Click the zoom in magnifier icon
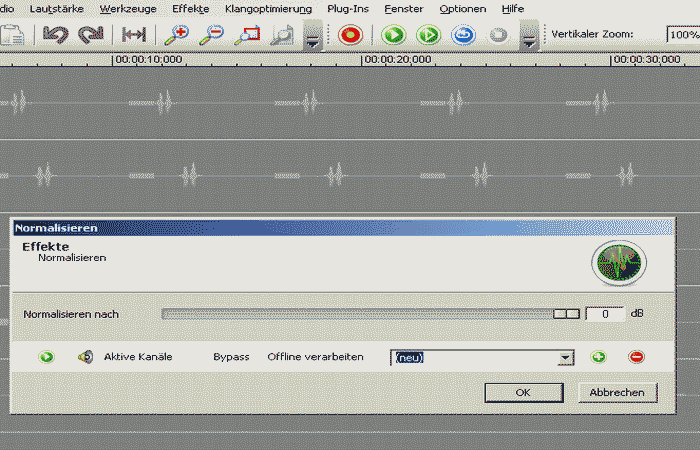Viewport: 700px width, 450px height. click(x=178, y=35)
